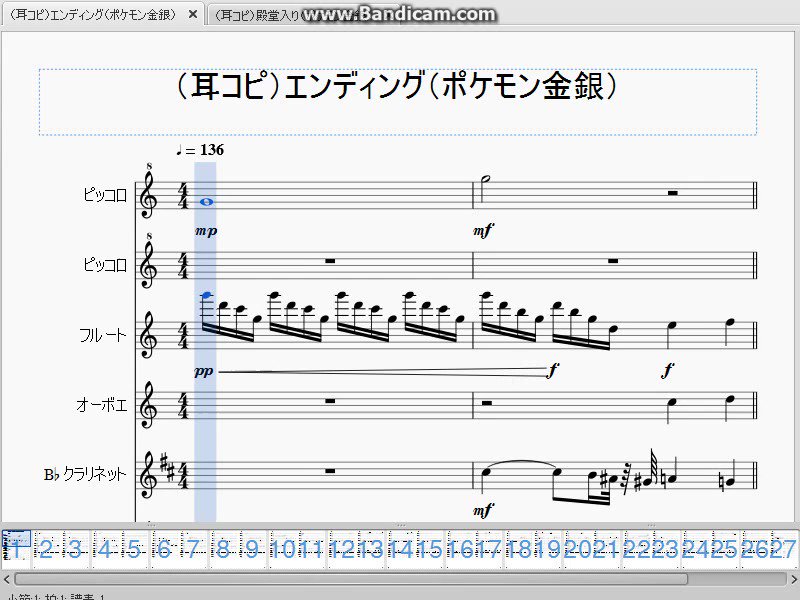Jump to page 6 in the navigator

point(164,549)
